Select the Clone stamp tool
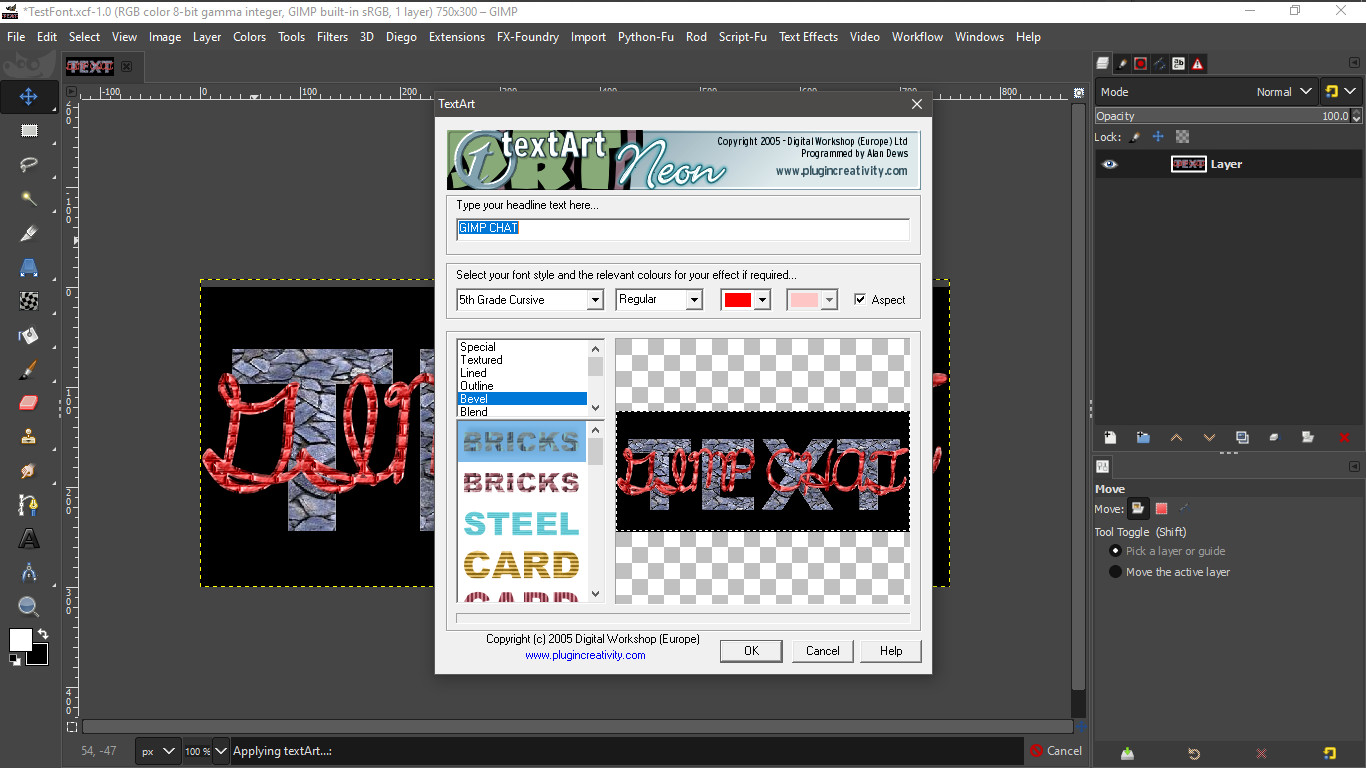Screen dimensions: 1366x768 (x=29, y=437)
